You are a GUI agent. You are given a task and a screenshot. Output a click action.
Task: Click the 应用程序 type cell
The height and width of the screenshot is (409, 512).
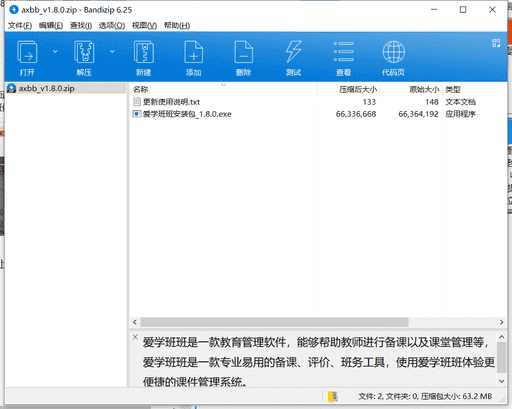coord(460,114)
